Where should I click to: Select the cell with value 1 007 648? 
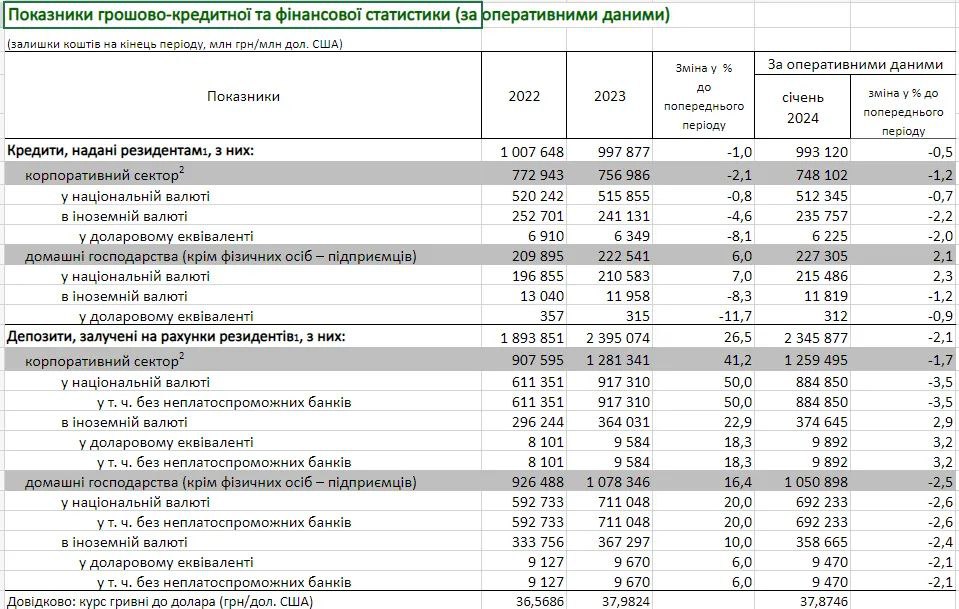pyautogui.click(x=533, y=151)
